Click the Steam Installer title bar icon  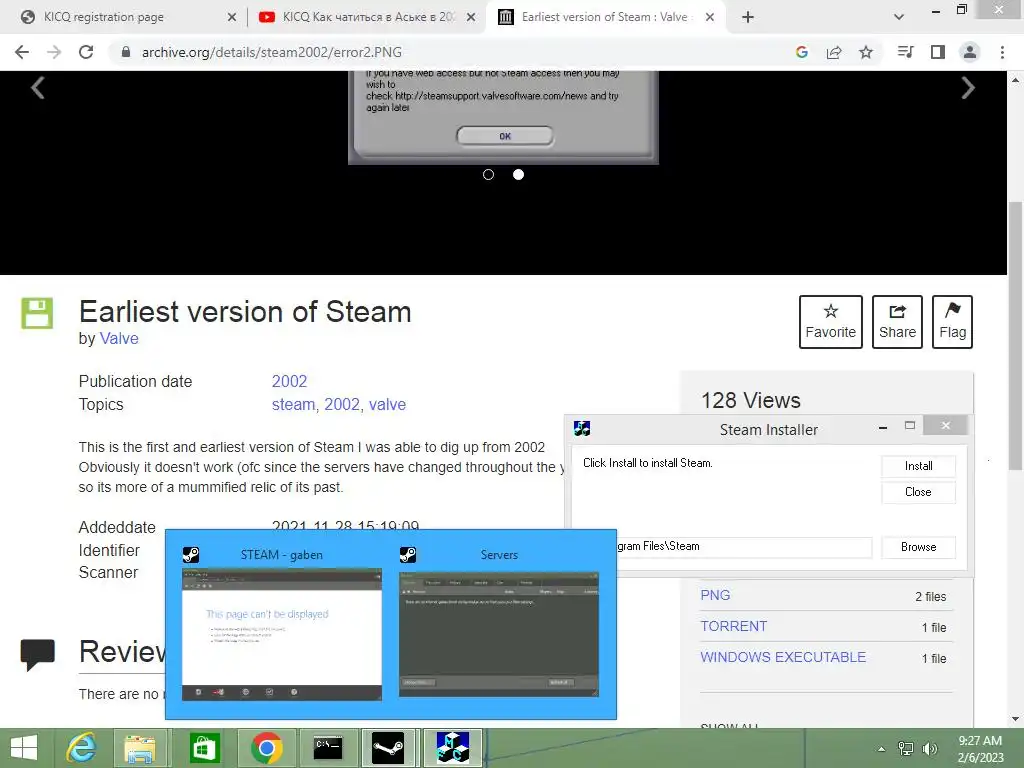(582, 428)
